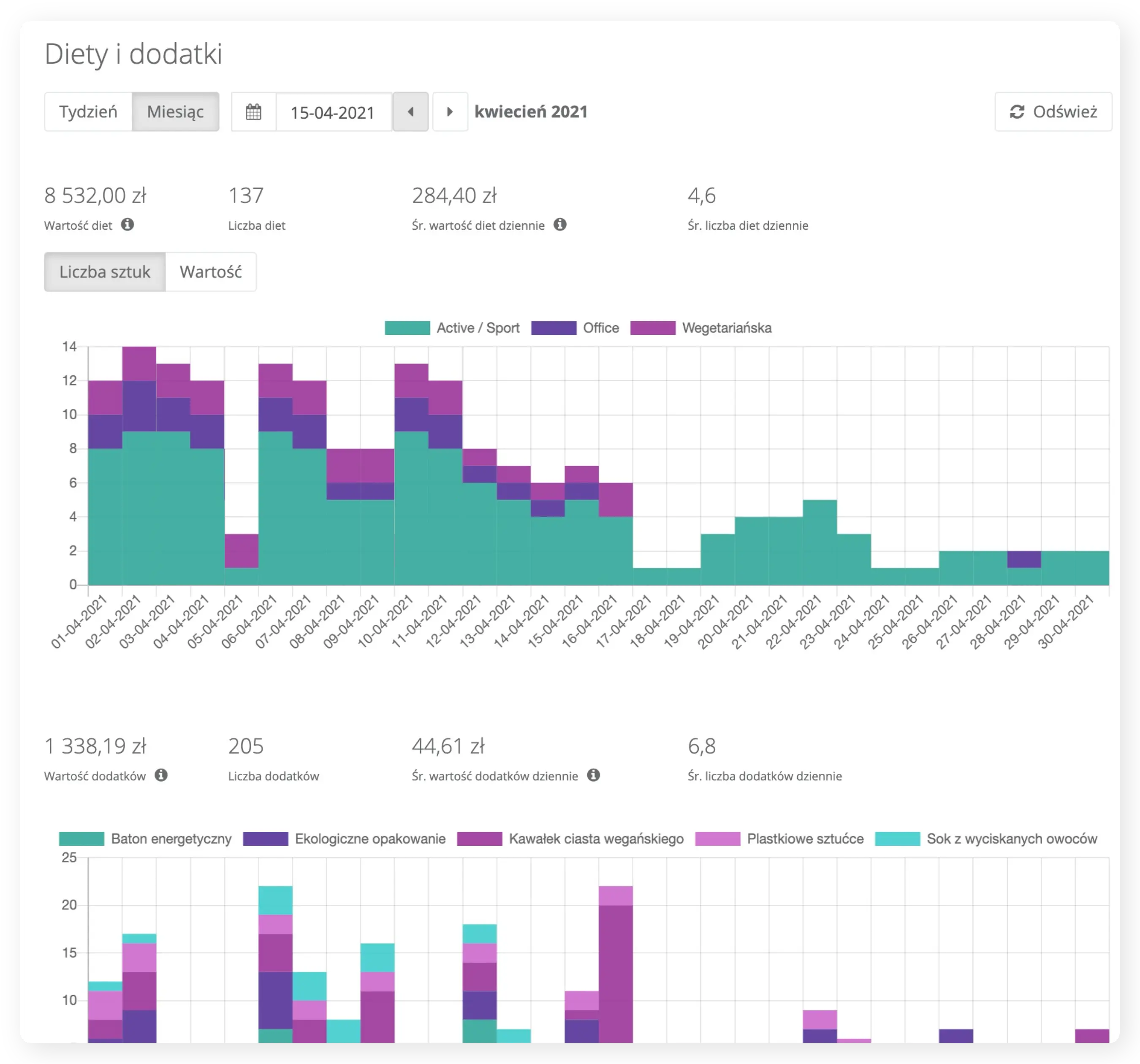Open the calendar date picker icon

pos(253,112)
